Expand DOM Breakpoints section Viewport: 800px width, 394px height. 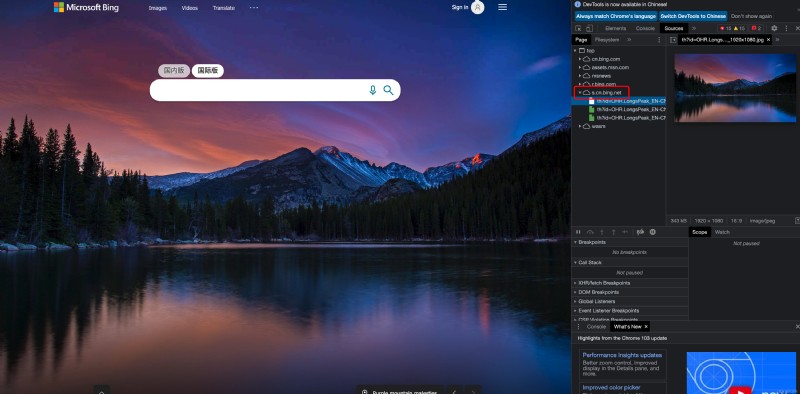point(630,292)
